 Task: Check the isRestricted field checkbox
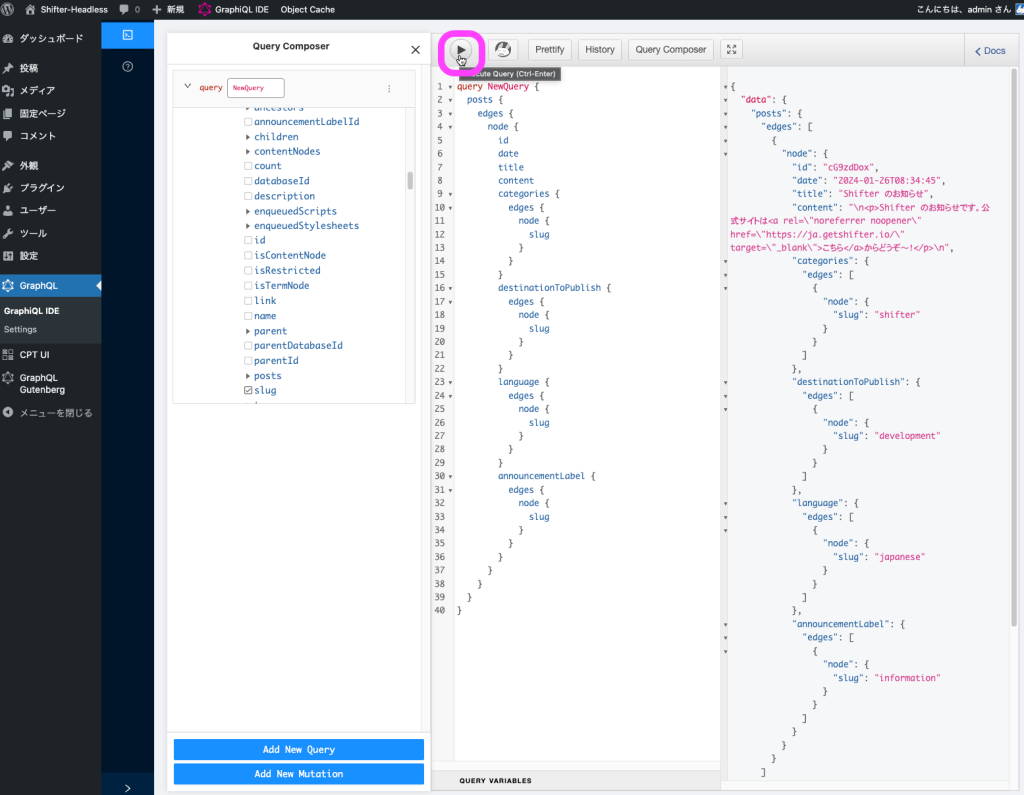[x=248, y=270]
